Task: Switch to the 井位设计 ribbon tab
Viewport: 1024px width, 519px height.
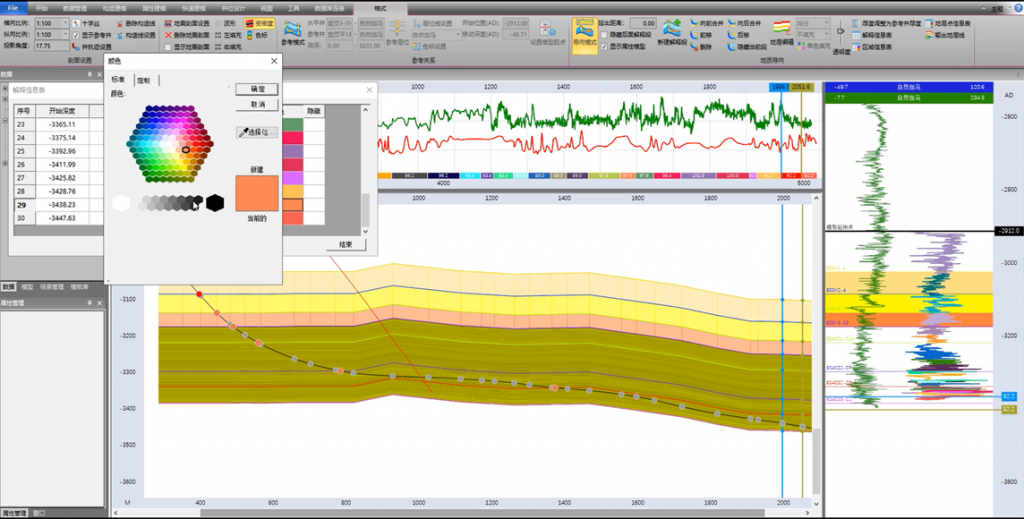Action: pos(232,8)
